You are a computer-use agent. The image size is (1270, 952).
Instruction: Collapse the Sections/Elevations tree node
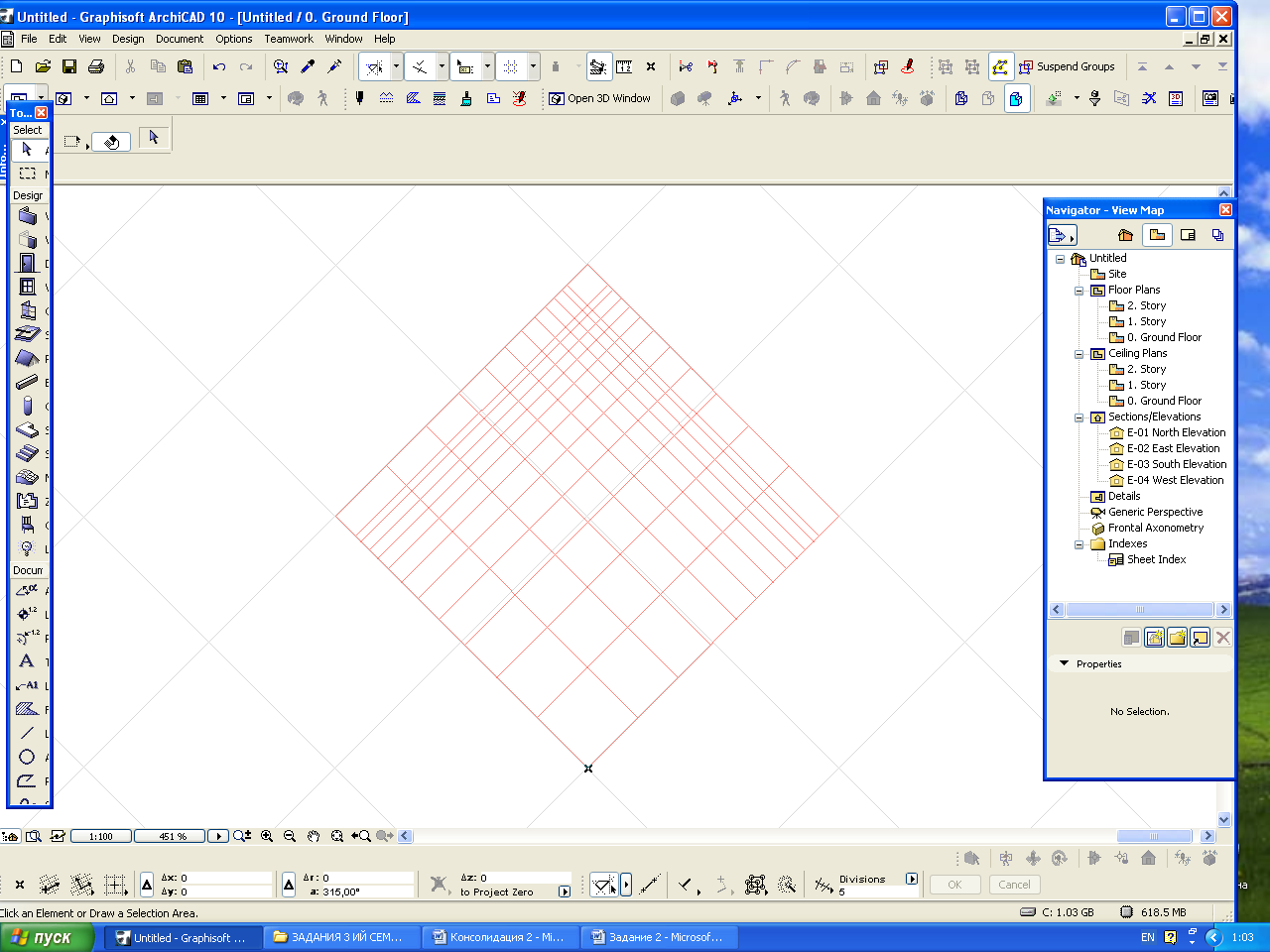(1079, 417)
